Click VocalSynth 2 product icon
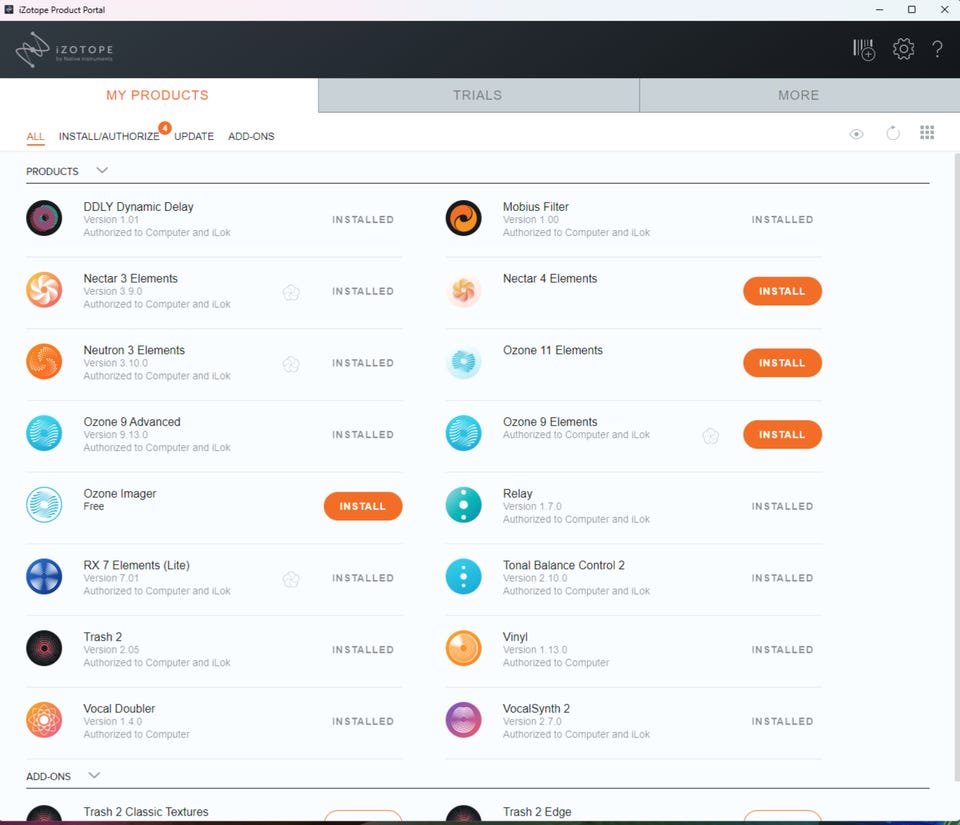Viewport: 960px width, 825px height. point(463,719)
